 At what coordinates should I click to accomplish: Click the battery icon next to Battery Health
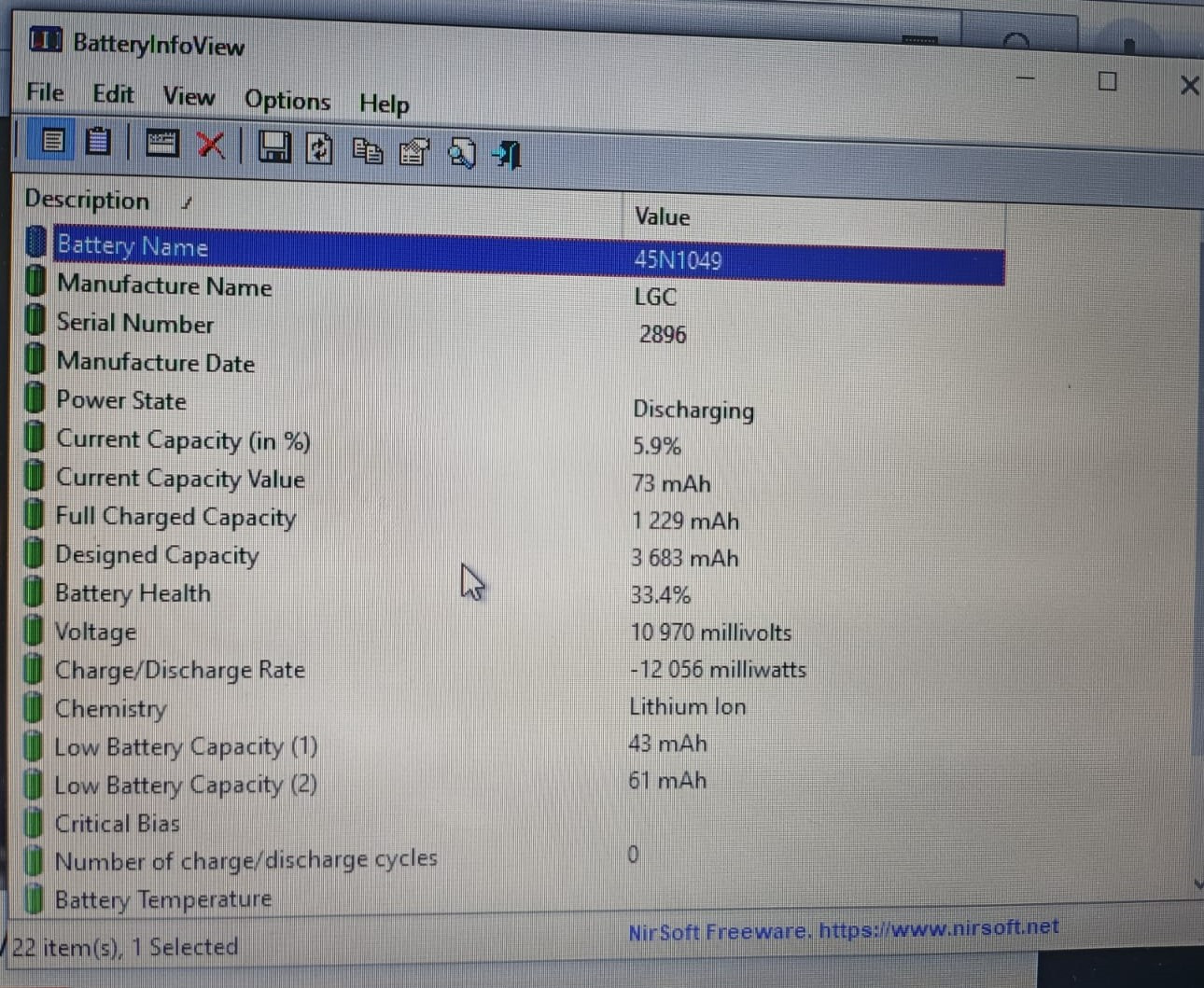pyautogui.click(x=34, y=591)
